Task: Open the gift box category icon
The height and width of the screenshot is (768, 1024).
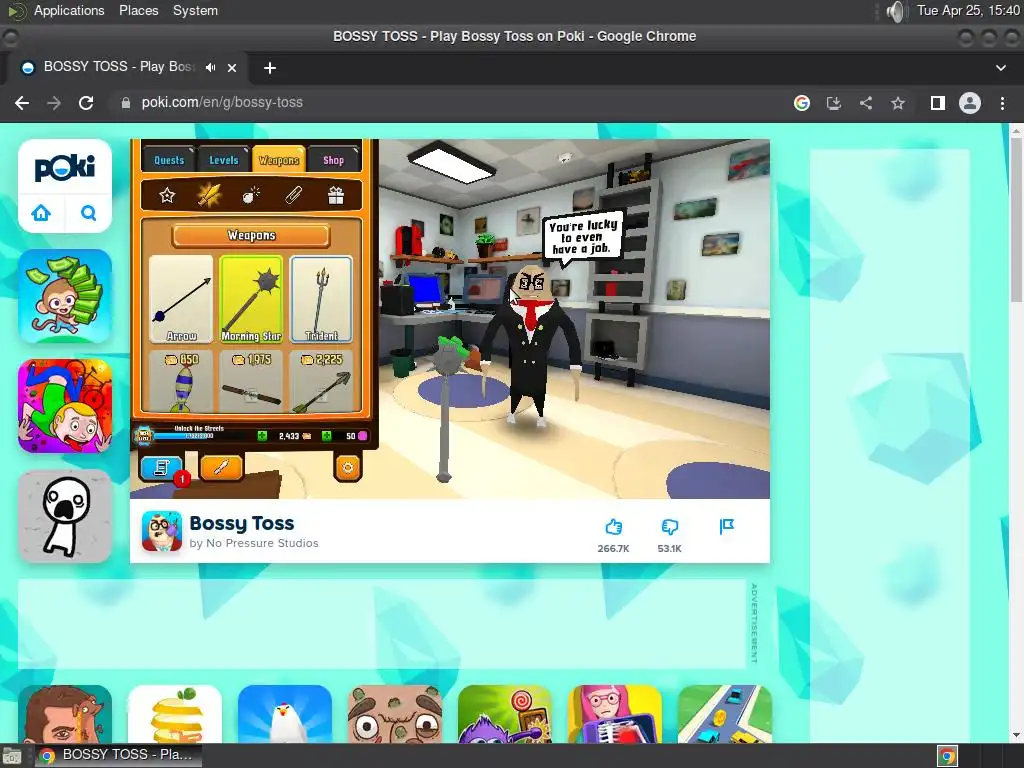Action: [336, 195]
